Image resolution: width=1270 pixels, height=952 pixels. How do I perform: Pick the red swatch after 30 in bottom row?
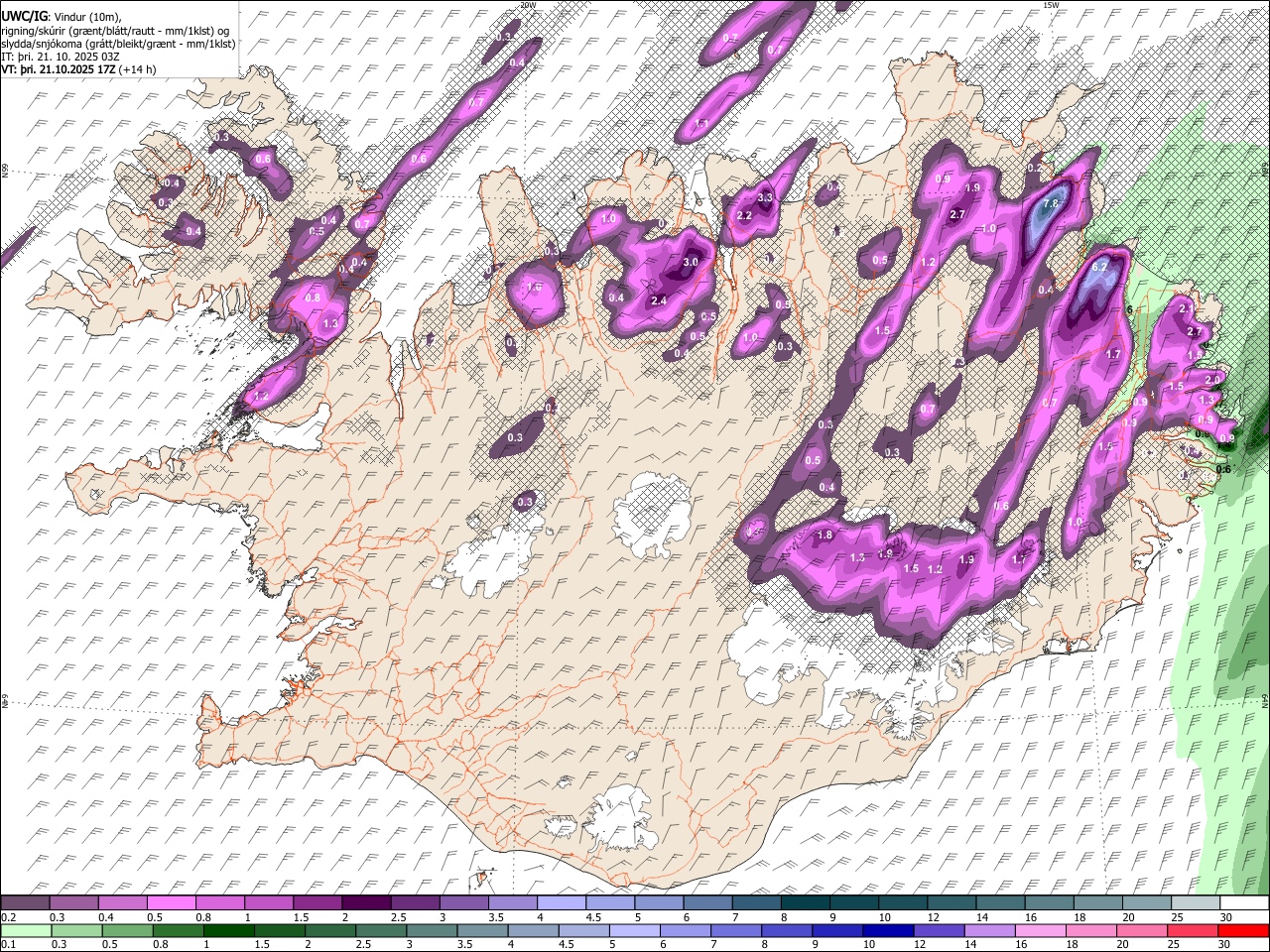point(1243,930)
